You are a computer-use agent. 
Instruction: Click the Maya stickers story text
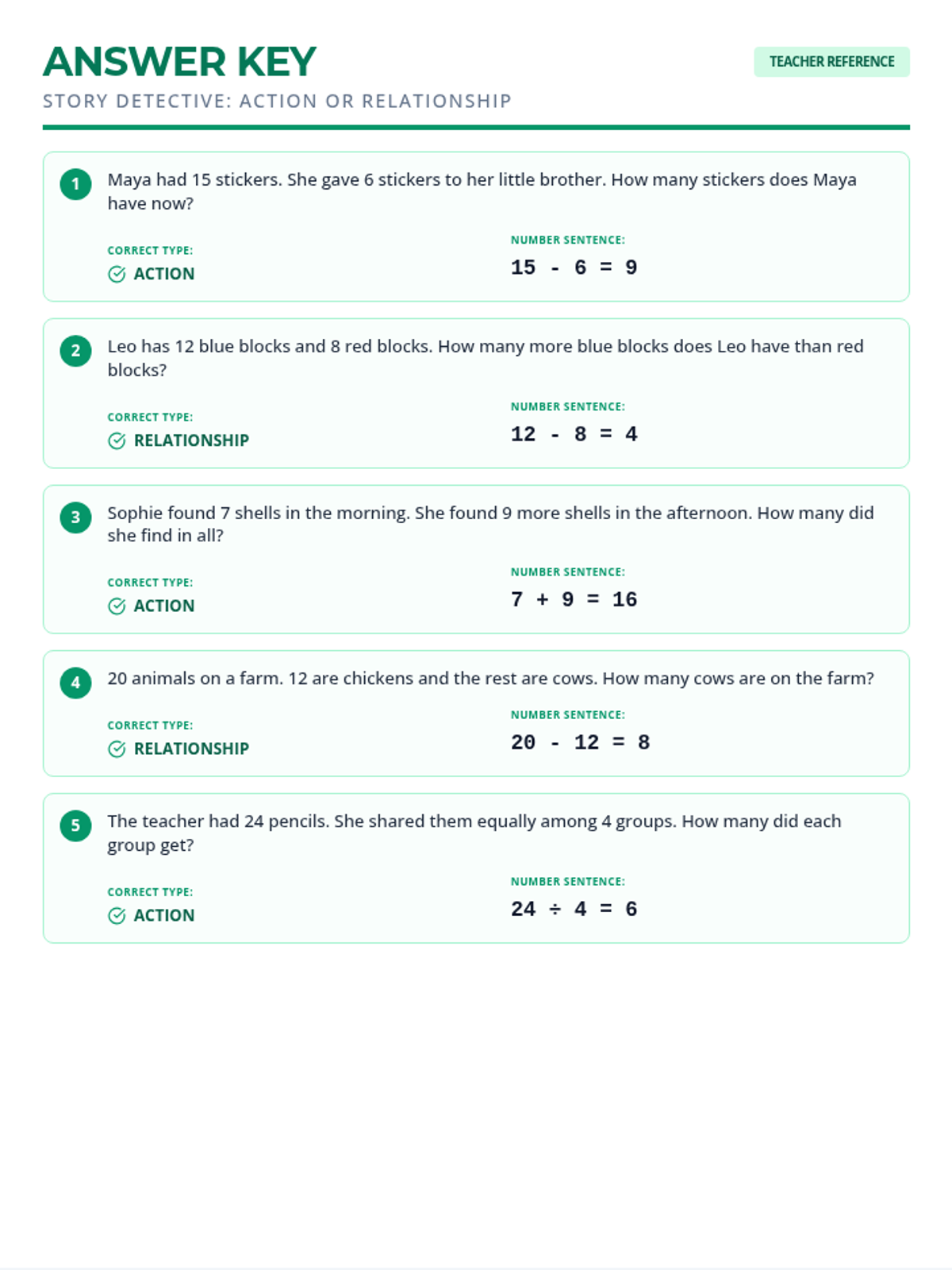tap(482, 191)
